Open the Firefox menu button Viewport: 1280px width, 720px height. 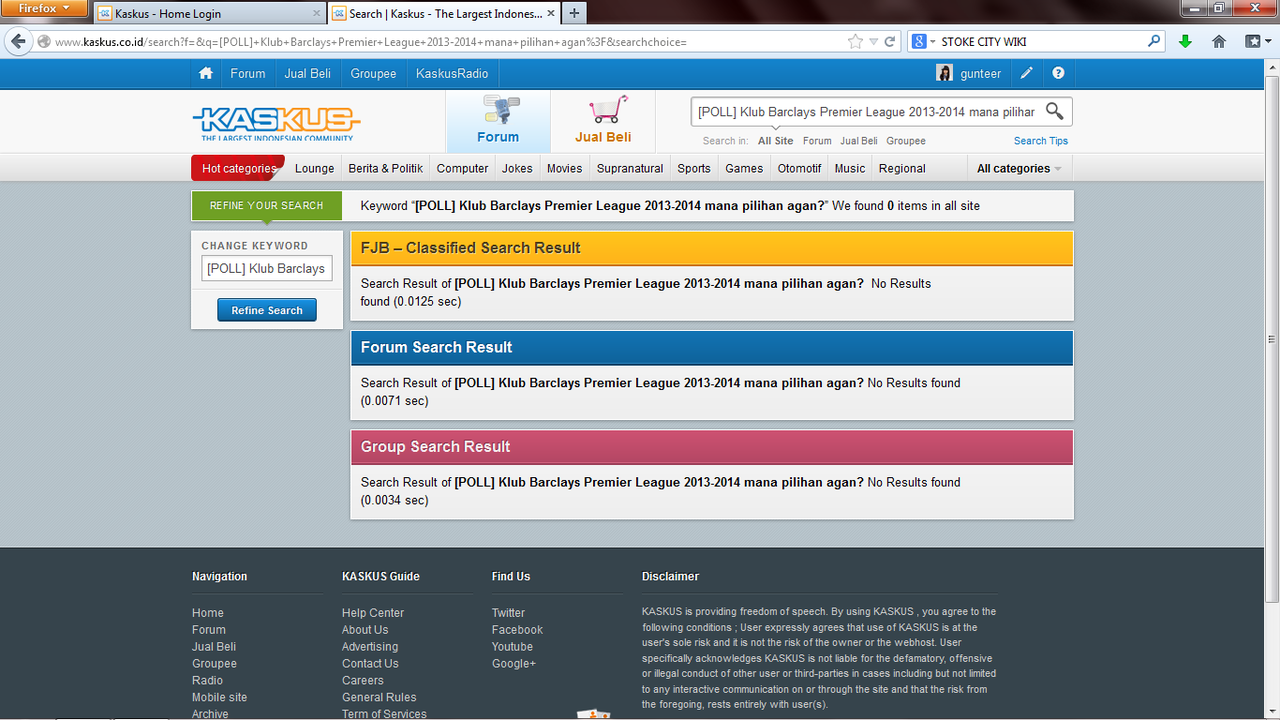point(44,9)
